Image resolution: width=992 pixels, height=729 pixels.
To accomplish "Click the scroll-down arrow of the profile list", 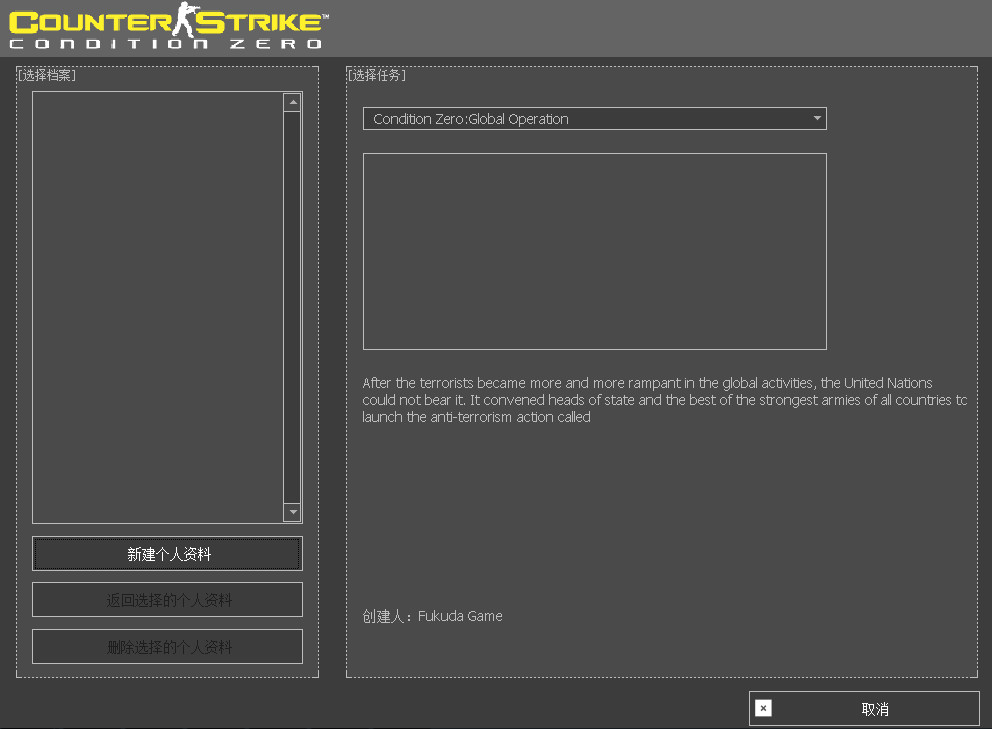I will [x=292, y=511].
